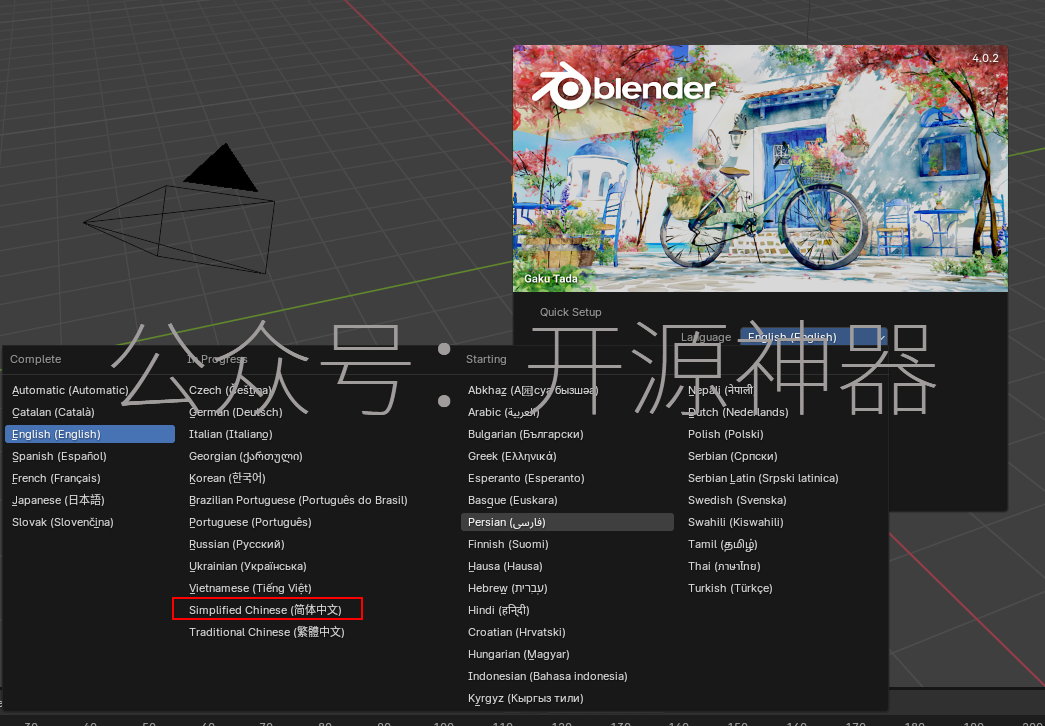
Task: Switch language to French (Français)
Action: coord(90,478)
